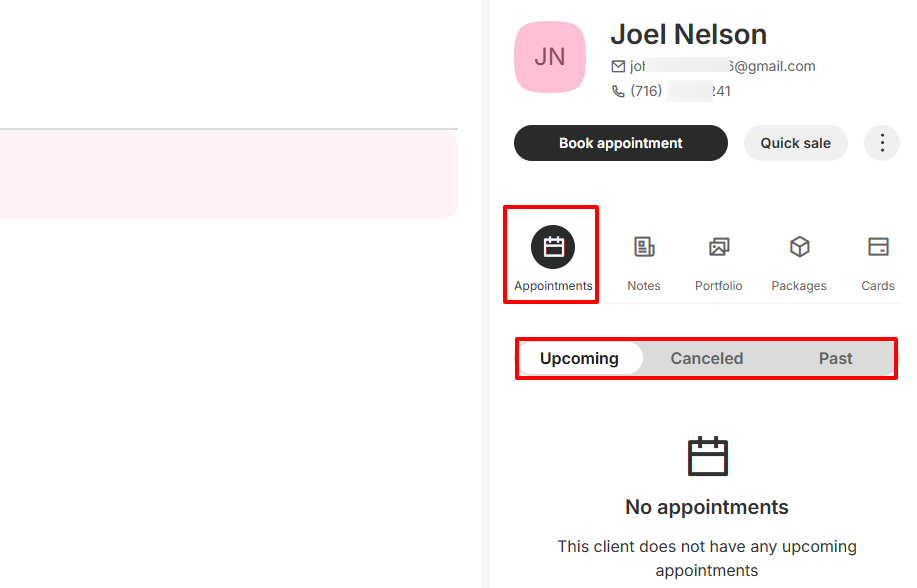Open the Notes section icon
This screenshot has height=588, width=917.
click(644, 247)
